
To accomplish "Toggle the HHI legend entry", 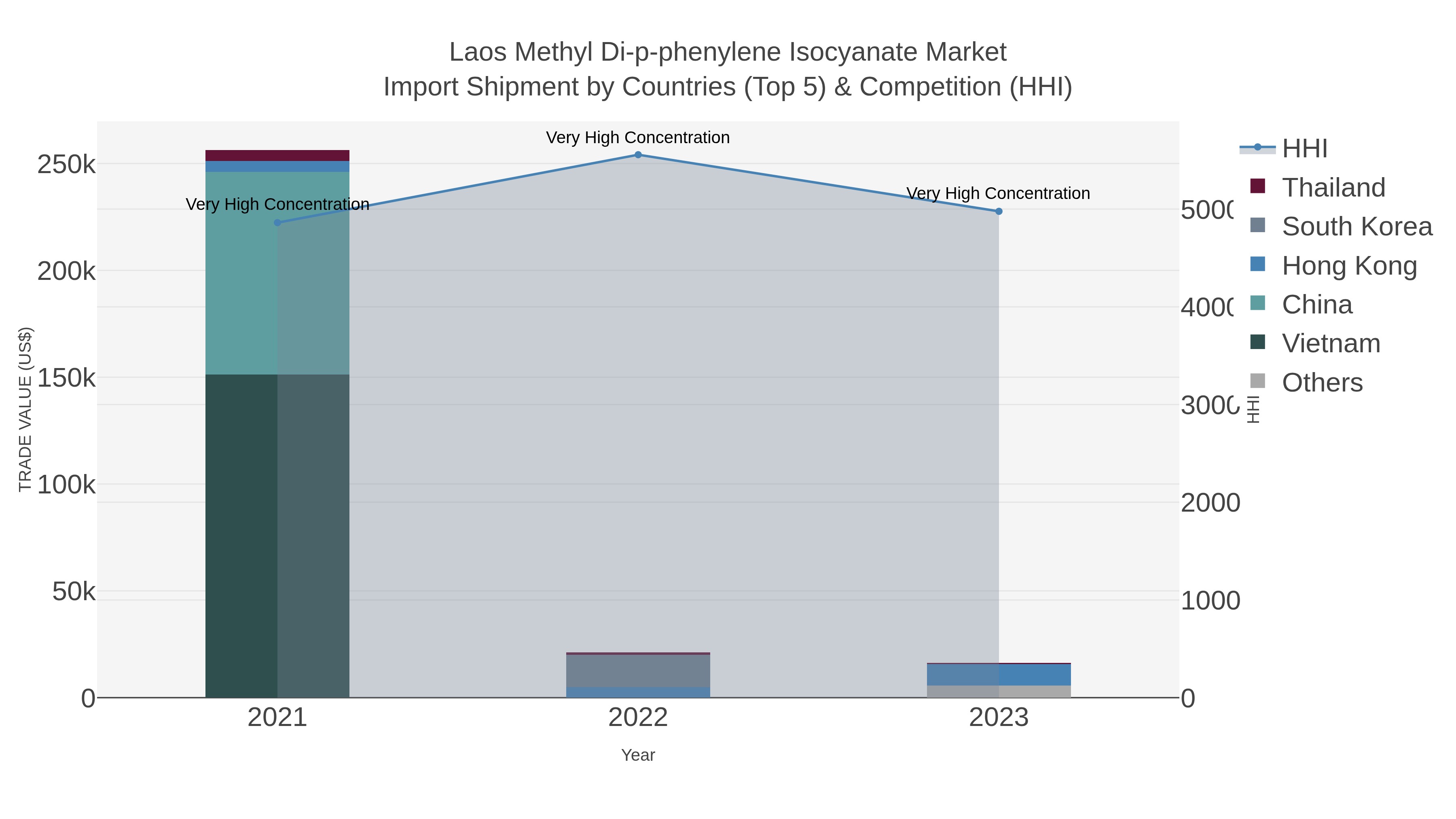I will [1284, 149].
